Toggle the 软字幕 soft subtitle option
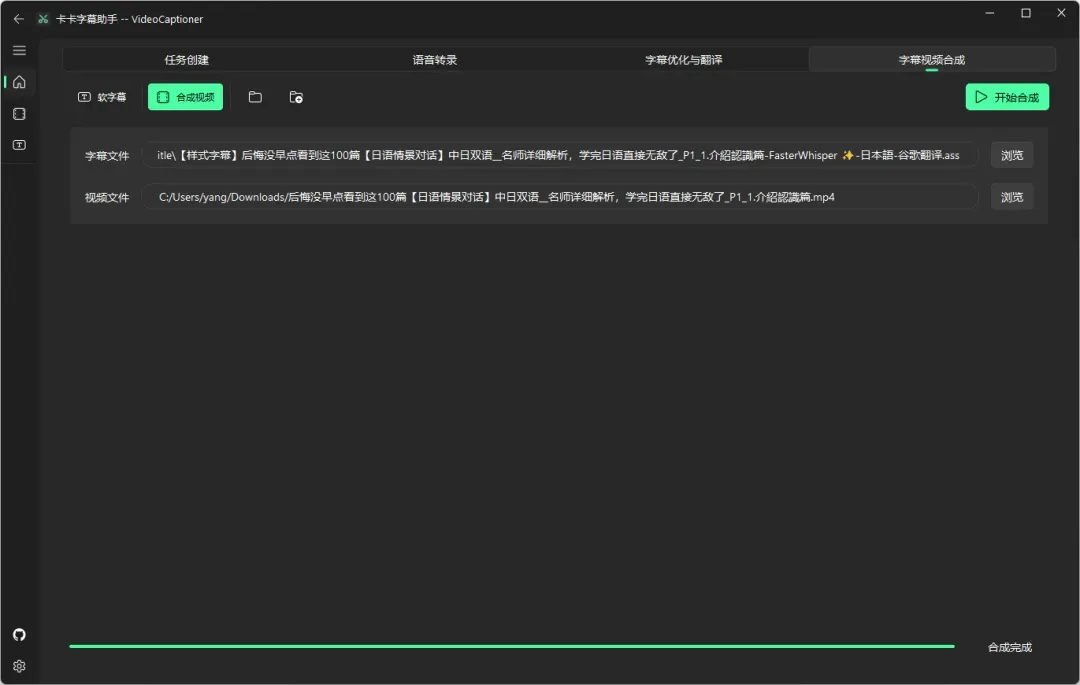This screenshot has width=1080, height=685. pos(102,97)
